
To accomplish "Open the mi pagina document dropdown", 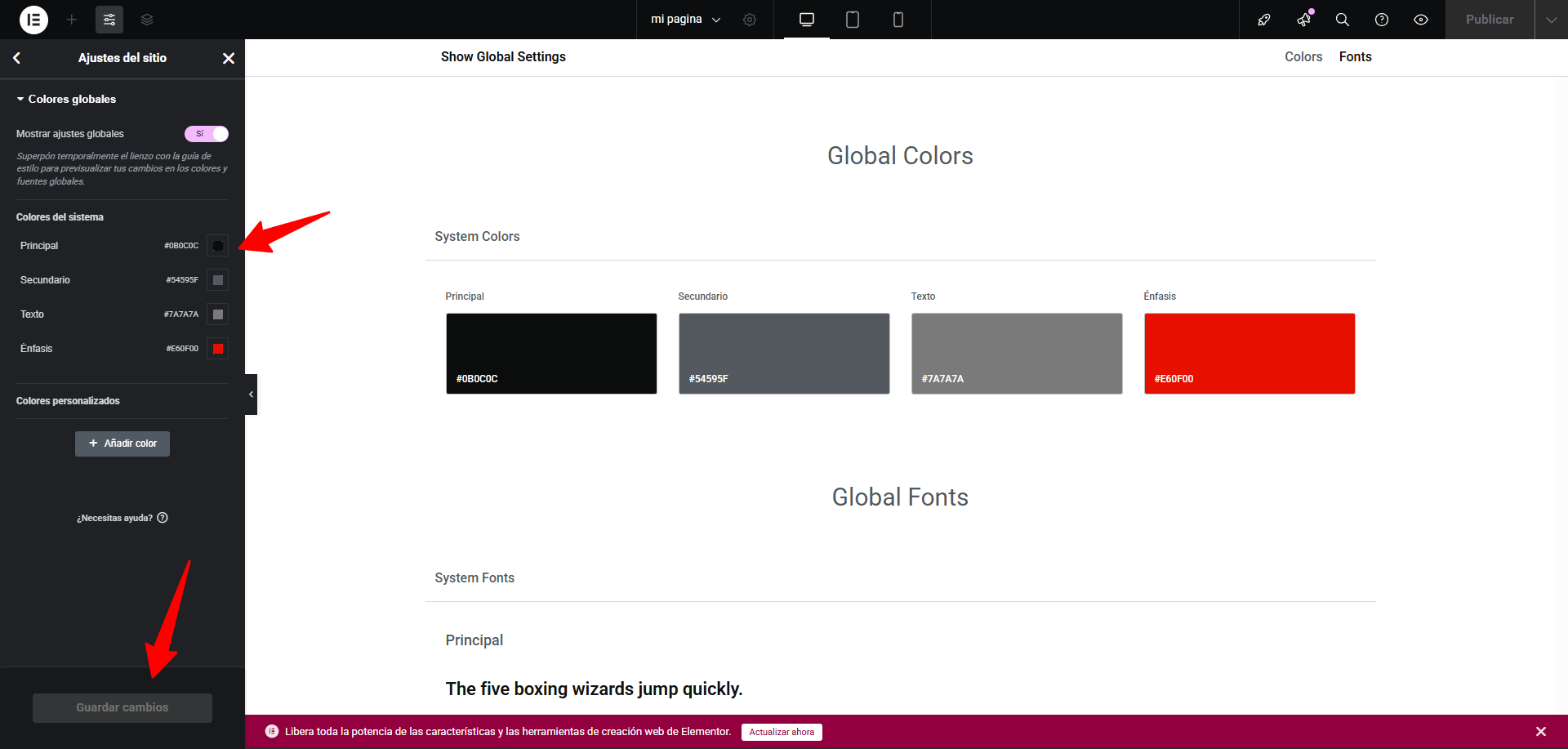I will click(x=685, y=20).
